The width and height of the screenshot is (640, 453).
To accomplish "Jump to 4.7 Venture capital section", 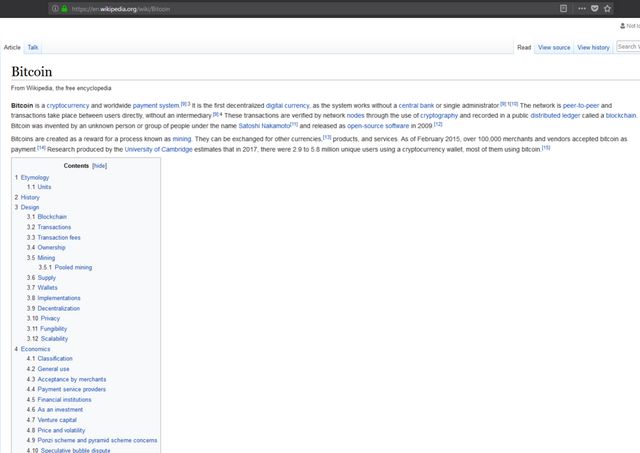I will coord(52,420).
